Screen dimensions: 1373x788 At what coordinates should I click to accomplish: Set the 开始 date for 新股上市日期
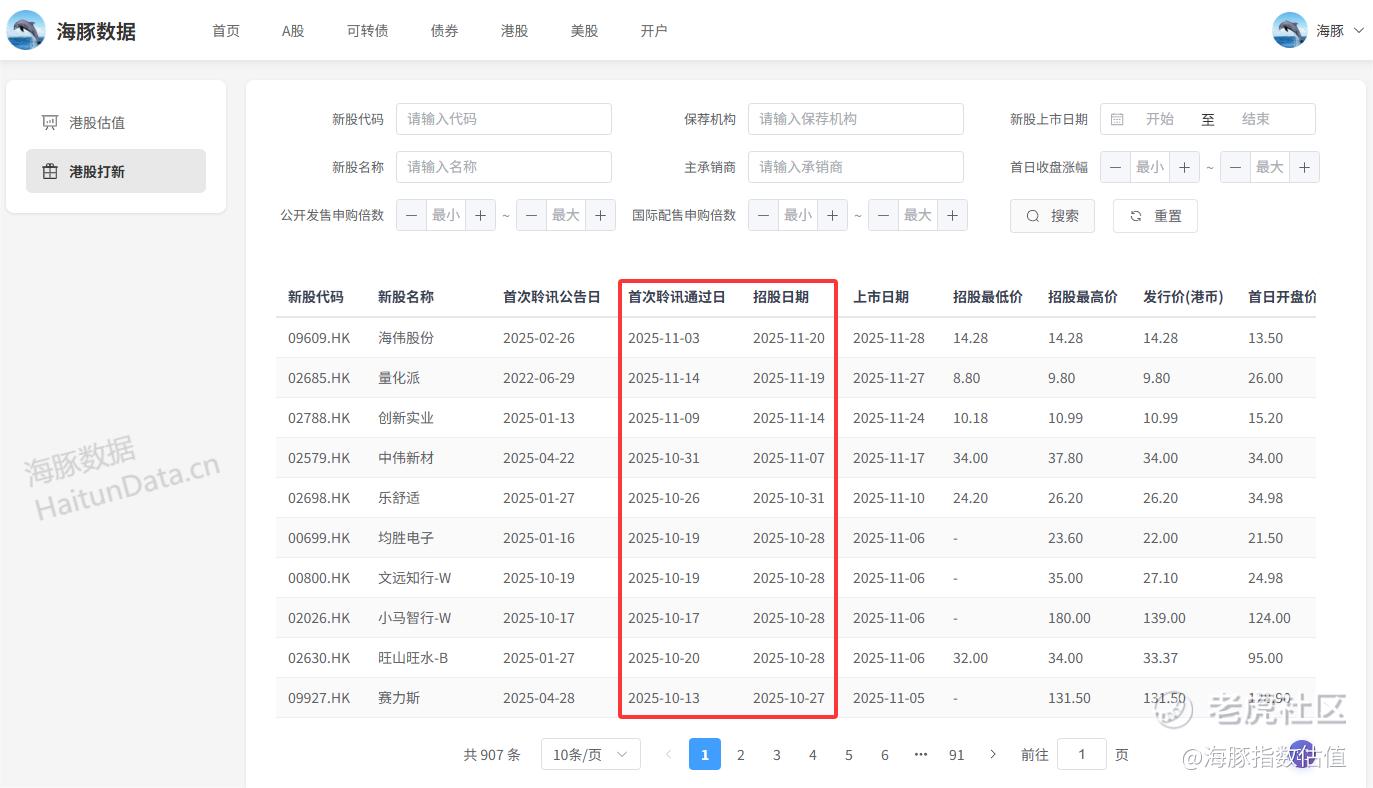point(1160,119)
